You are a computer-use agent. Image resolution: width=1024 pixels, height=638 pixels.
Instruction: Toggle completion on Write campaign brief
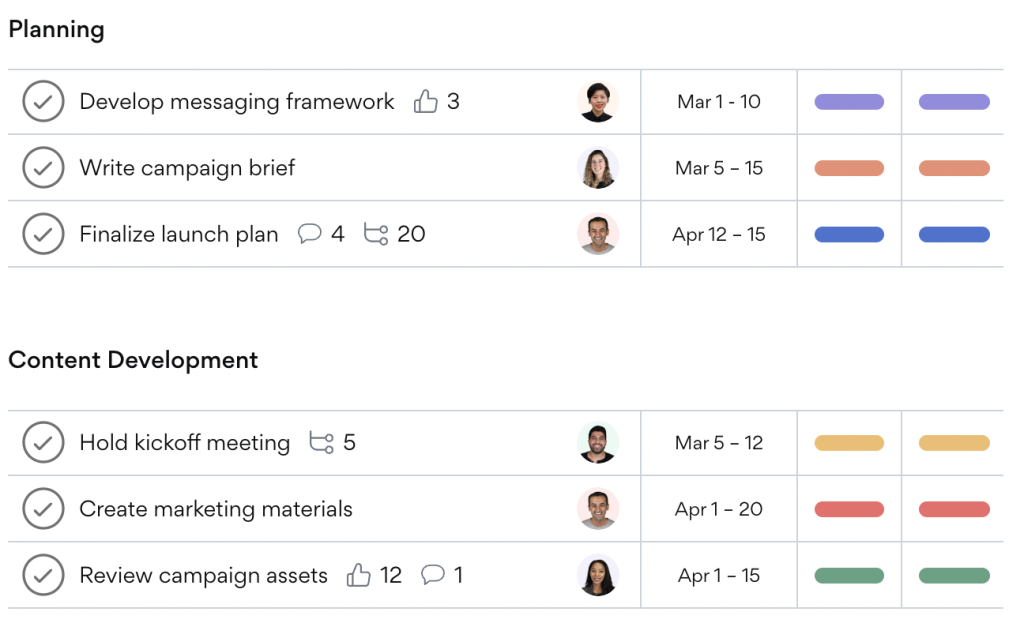[43, 167]
